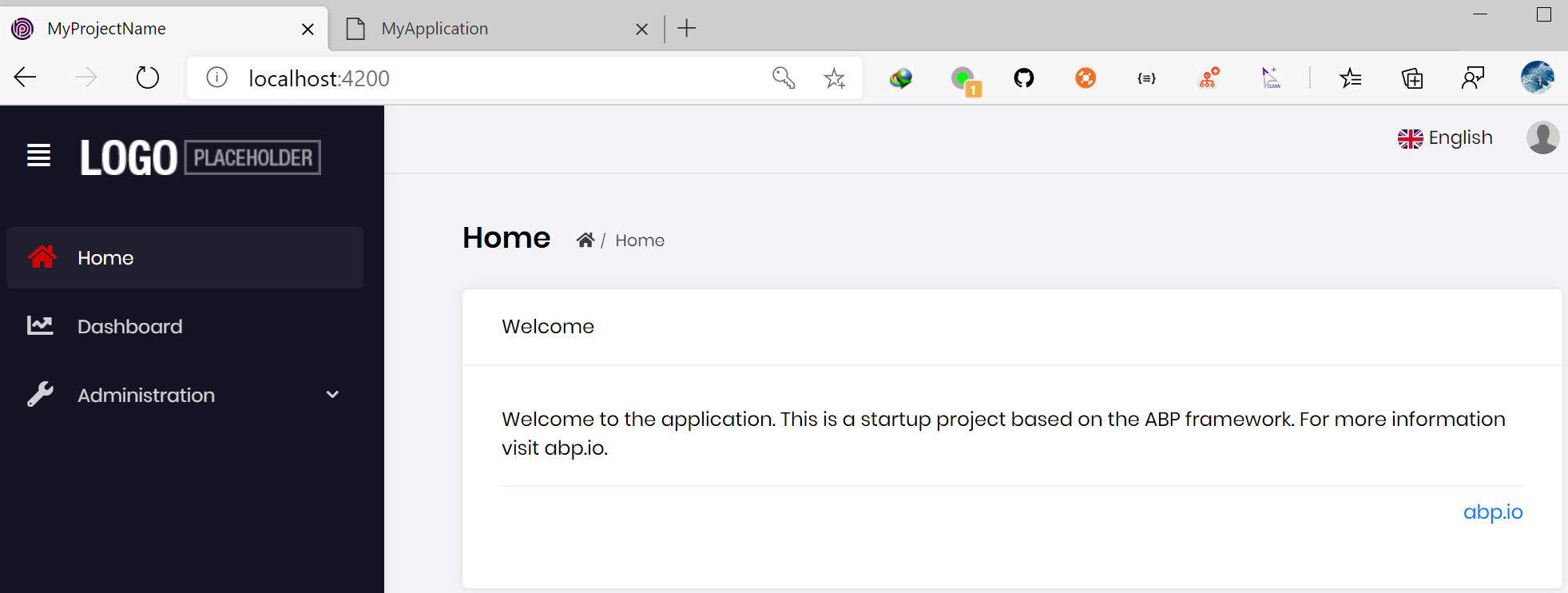Click the Logo Placeholder image

[x=200, y=157]
